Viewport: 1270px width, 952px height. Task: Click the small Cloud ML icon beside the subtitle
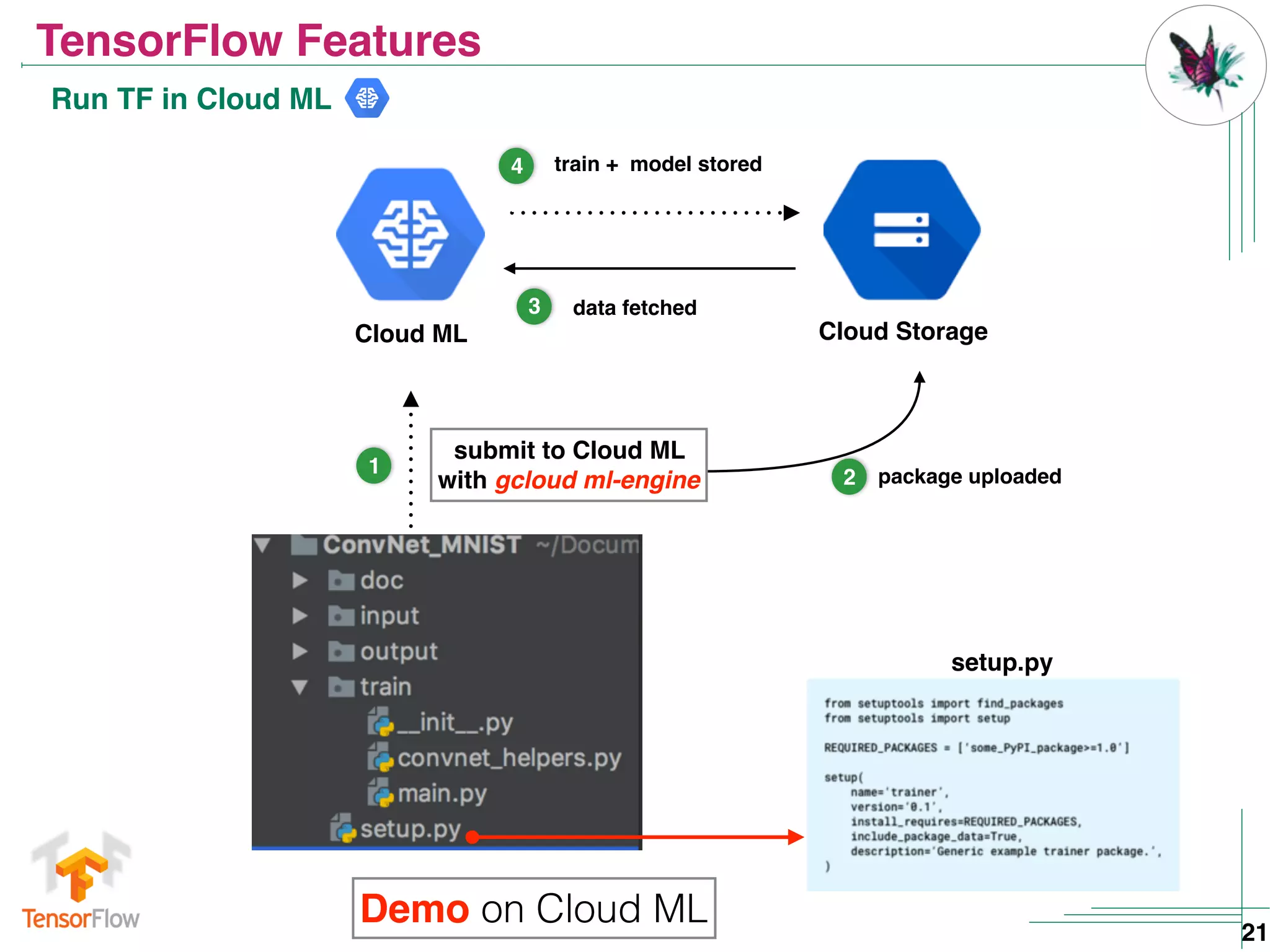367,98
